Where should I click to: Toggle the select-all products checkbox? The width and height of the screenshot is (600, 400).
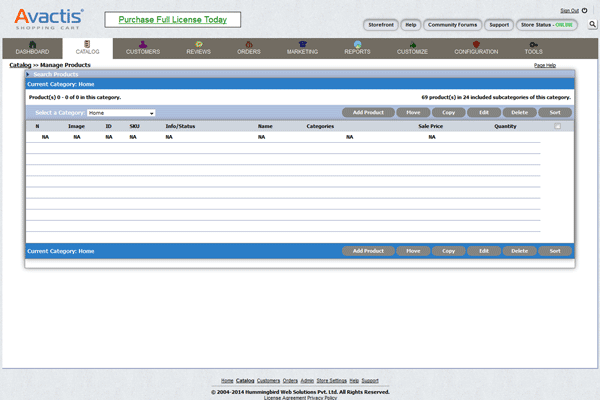coord(558,126)
